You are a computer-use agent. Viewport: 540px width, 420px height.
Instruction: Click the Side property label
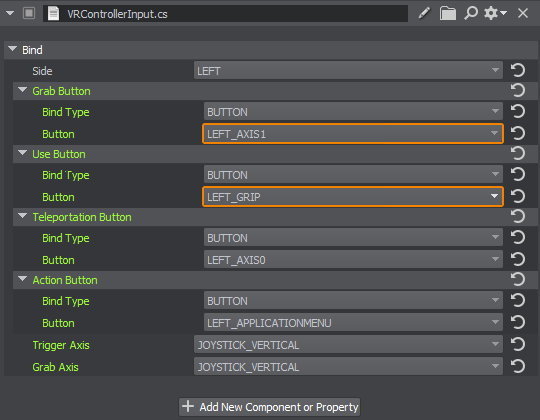click(42, 71)
